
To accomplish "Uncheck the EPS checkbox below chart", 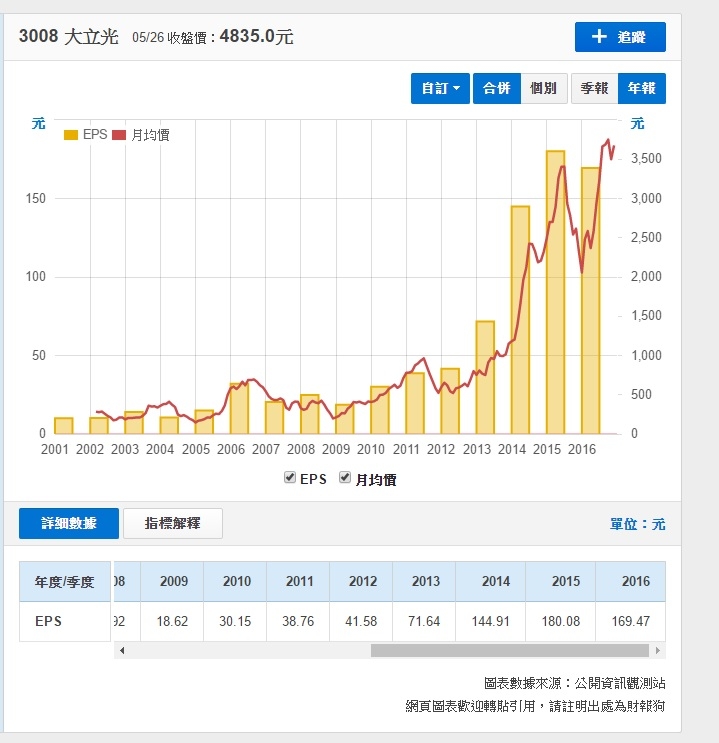I will 290,478.
